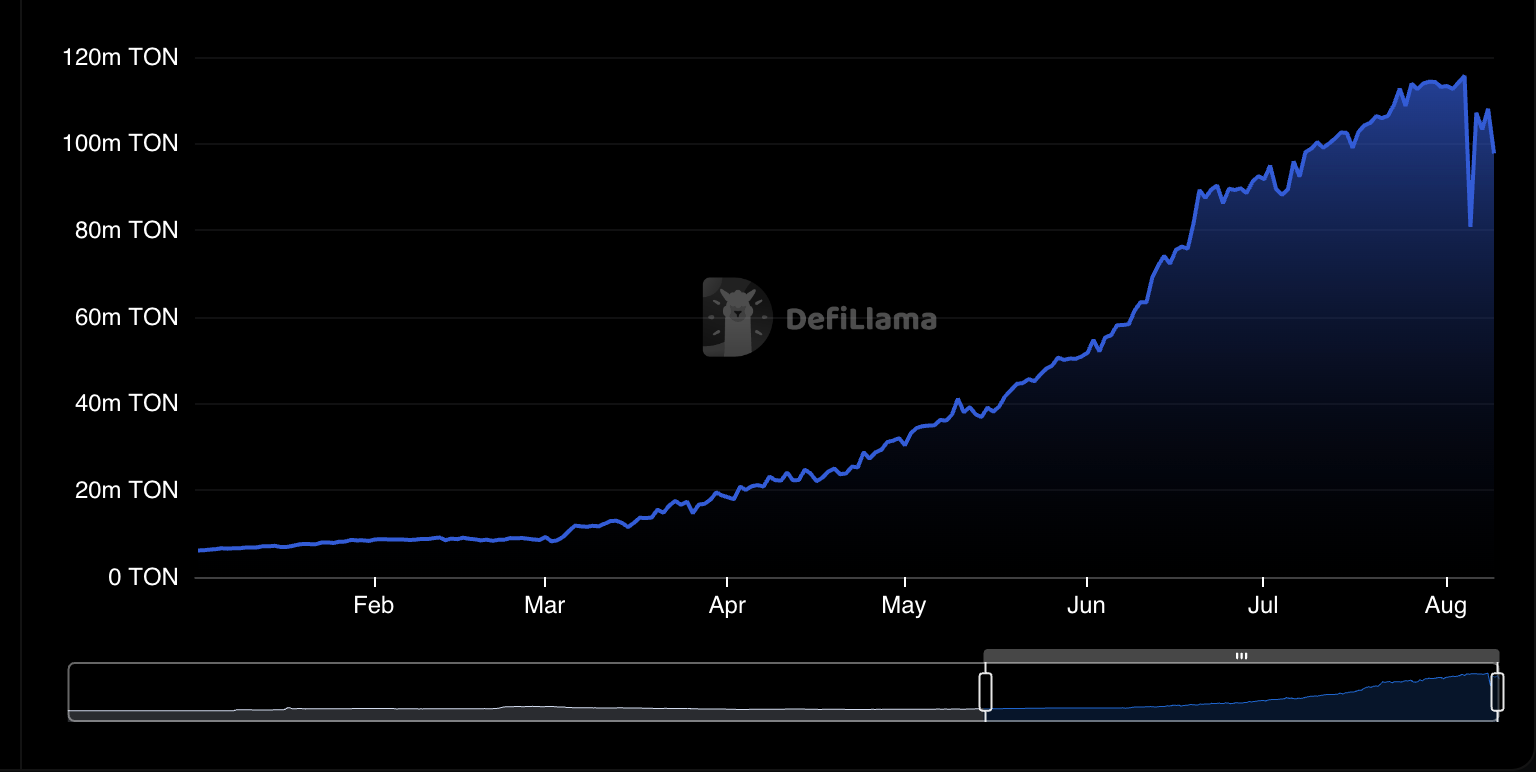The height and width of the screenshot is (772, 1536).
Task: Click the gray drag bar atop the selected range
Action: (x=1241, y=656)
